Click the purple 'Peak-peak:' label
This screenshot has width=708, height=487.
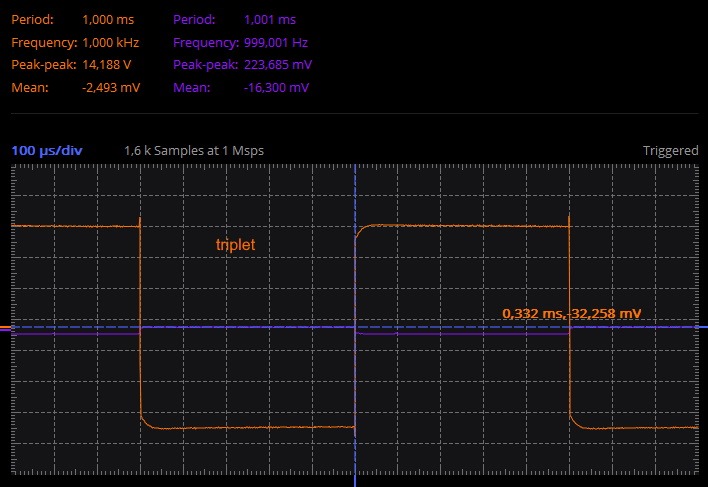coord(205,65)
